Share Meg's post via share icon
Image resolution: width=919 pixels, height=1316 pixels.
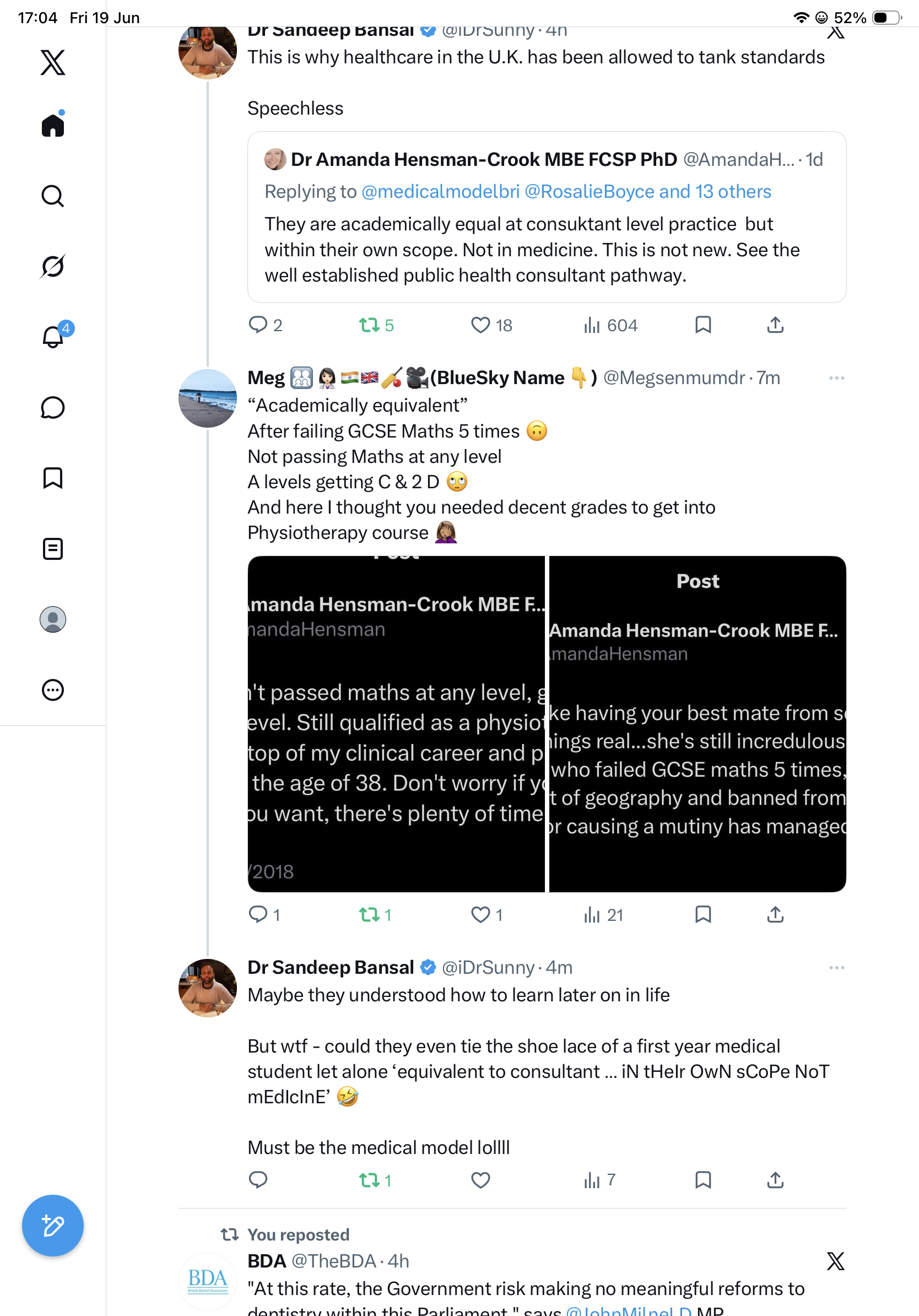pos(775,915)
